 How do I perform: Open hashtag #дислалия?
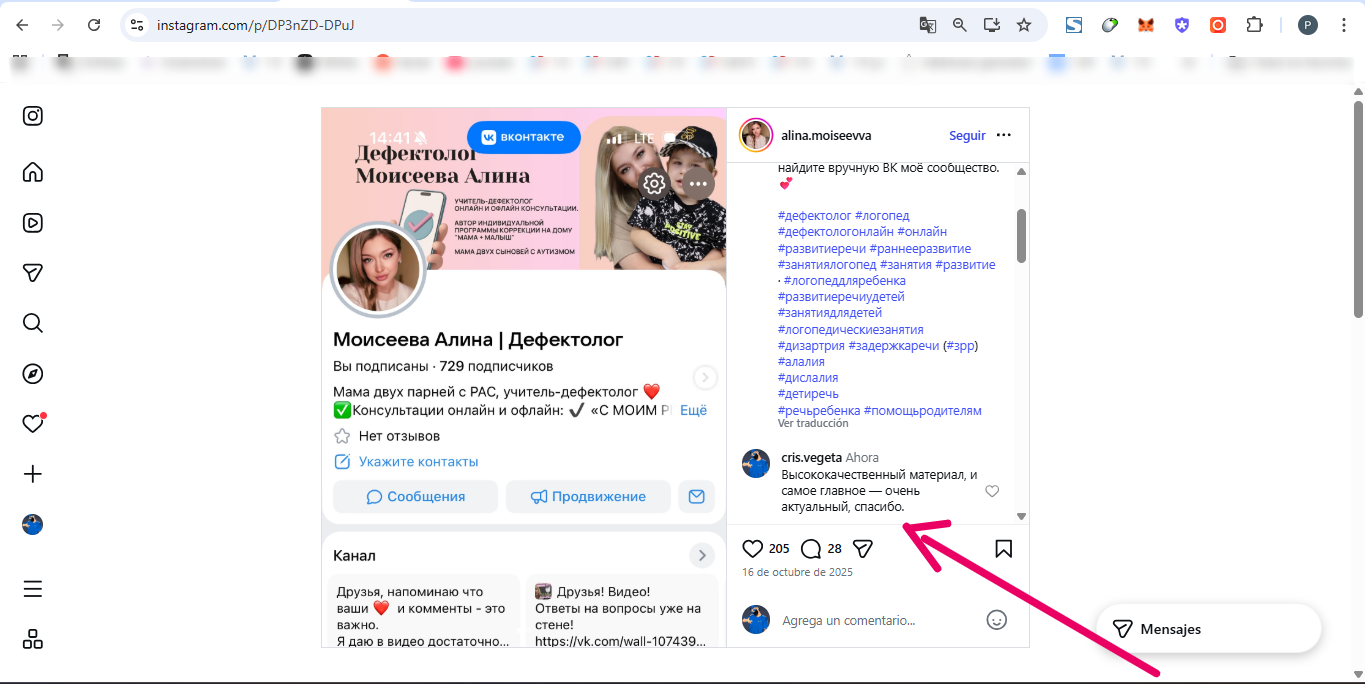[807, 378]
